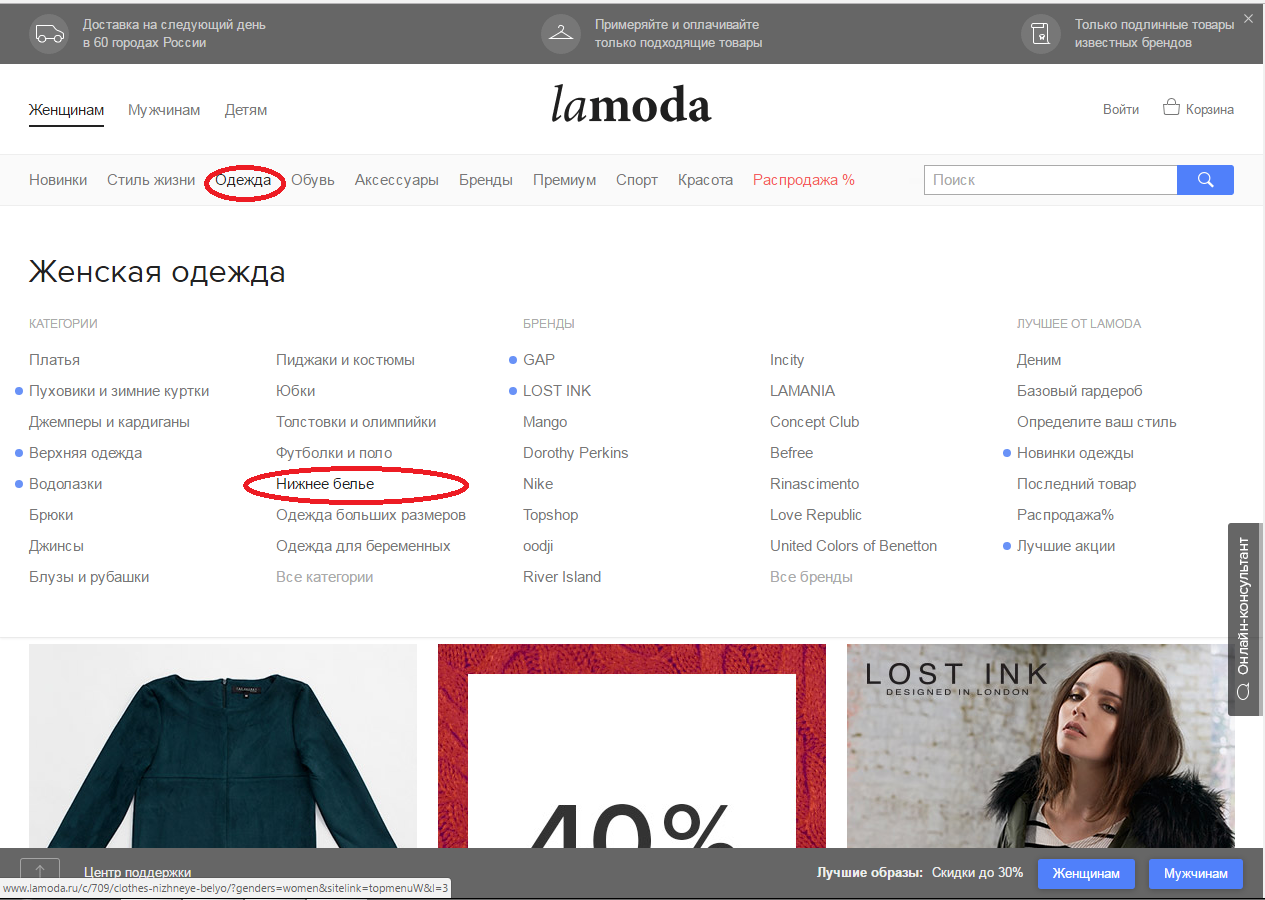Show Все категории
The width and height of the screenshot is (1265, 900).
[x=324, y=577]
